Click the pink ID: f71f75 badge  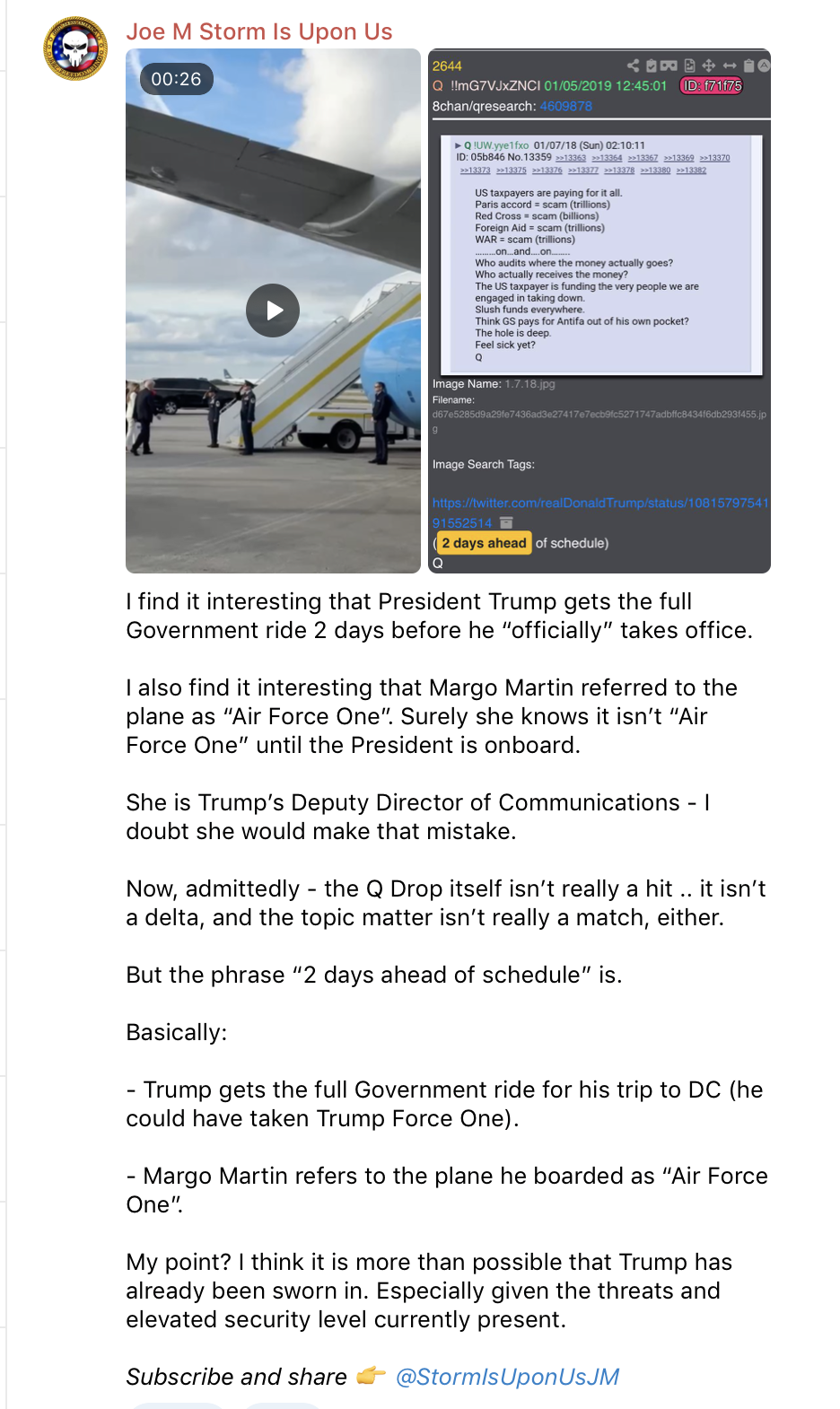click(712, 86)
